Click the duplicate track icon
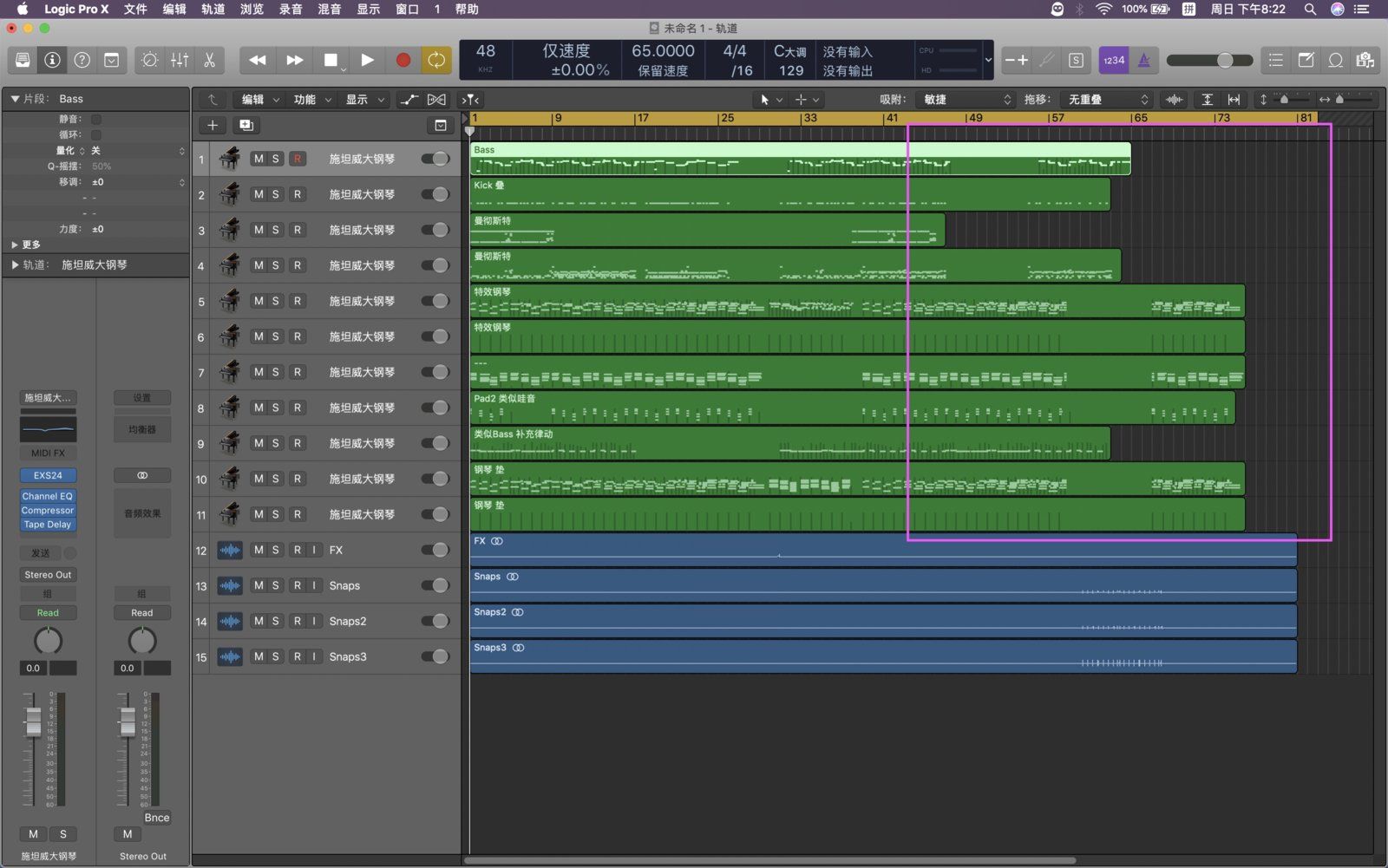 click(246, 125)
